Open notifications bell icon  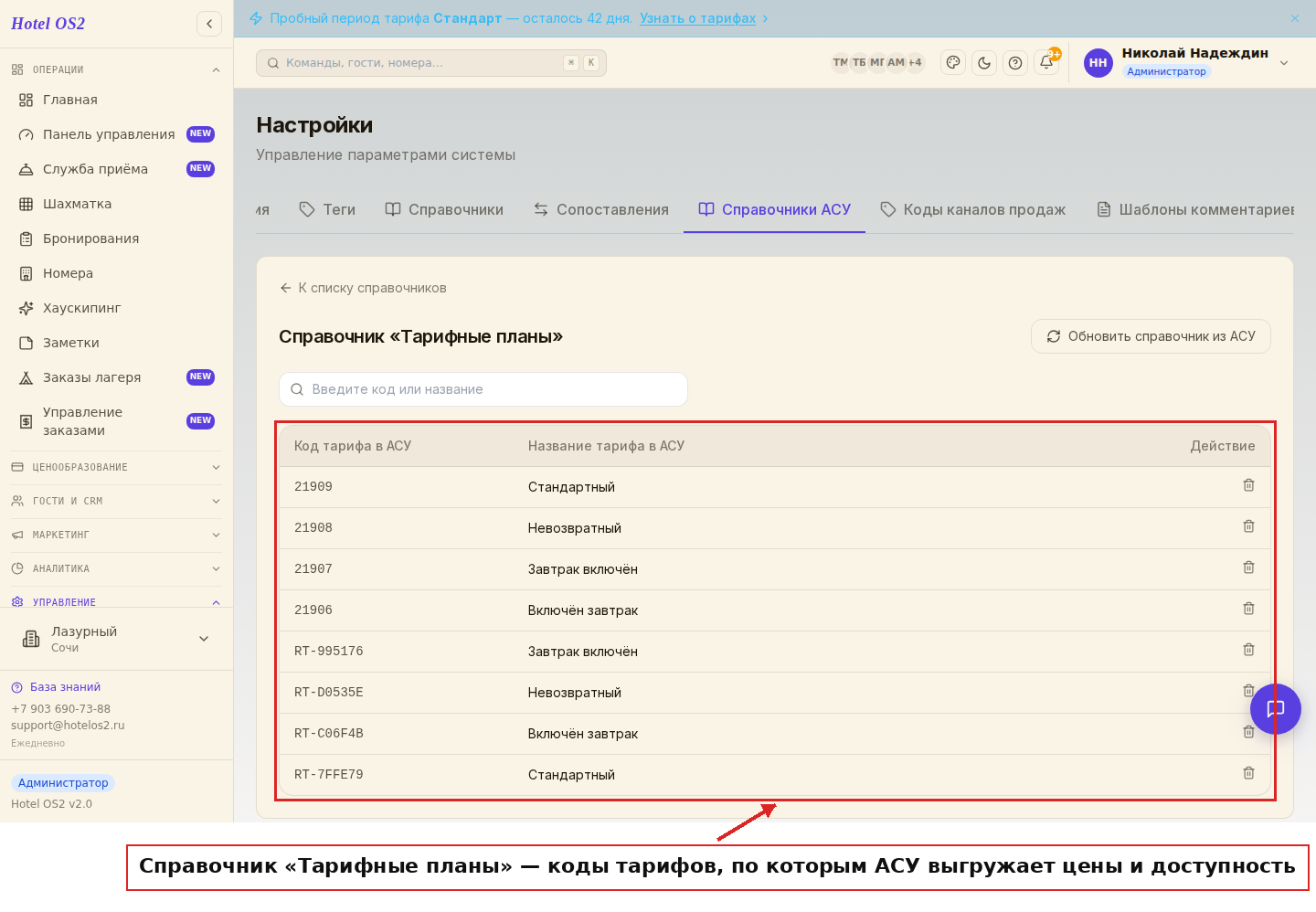(1046, 62)
